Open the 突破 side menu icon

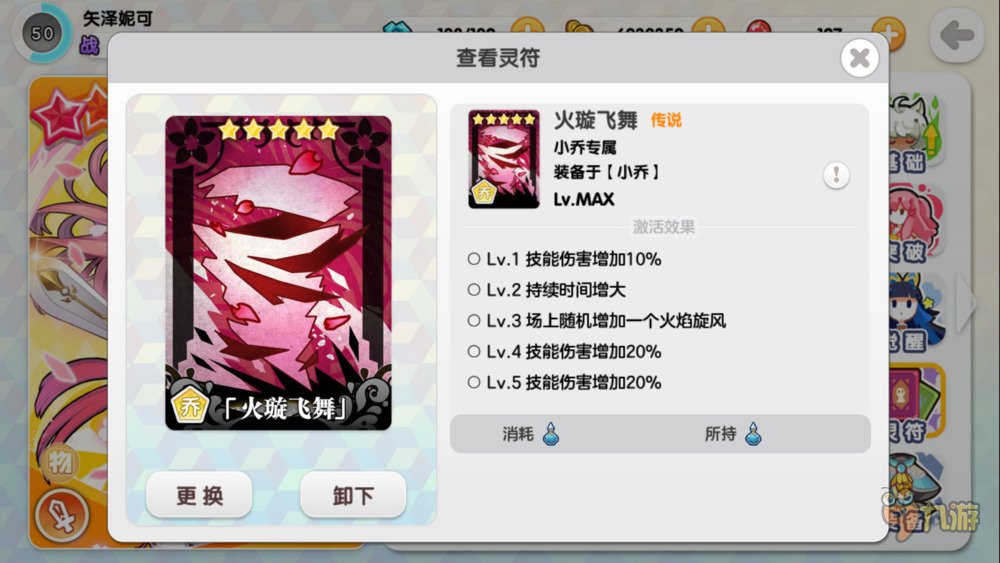tap(914, 224)
